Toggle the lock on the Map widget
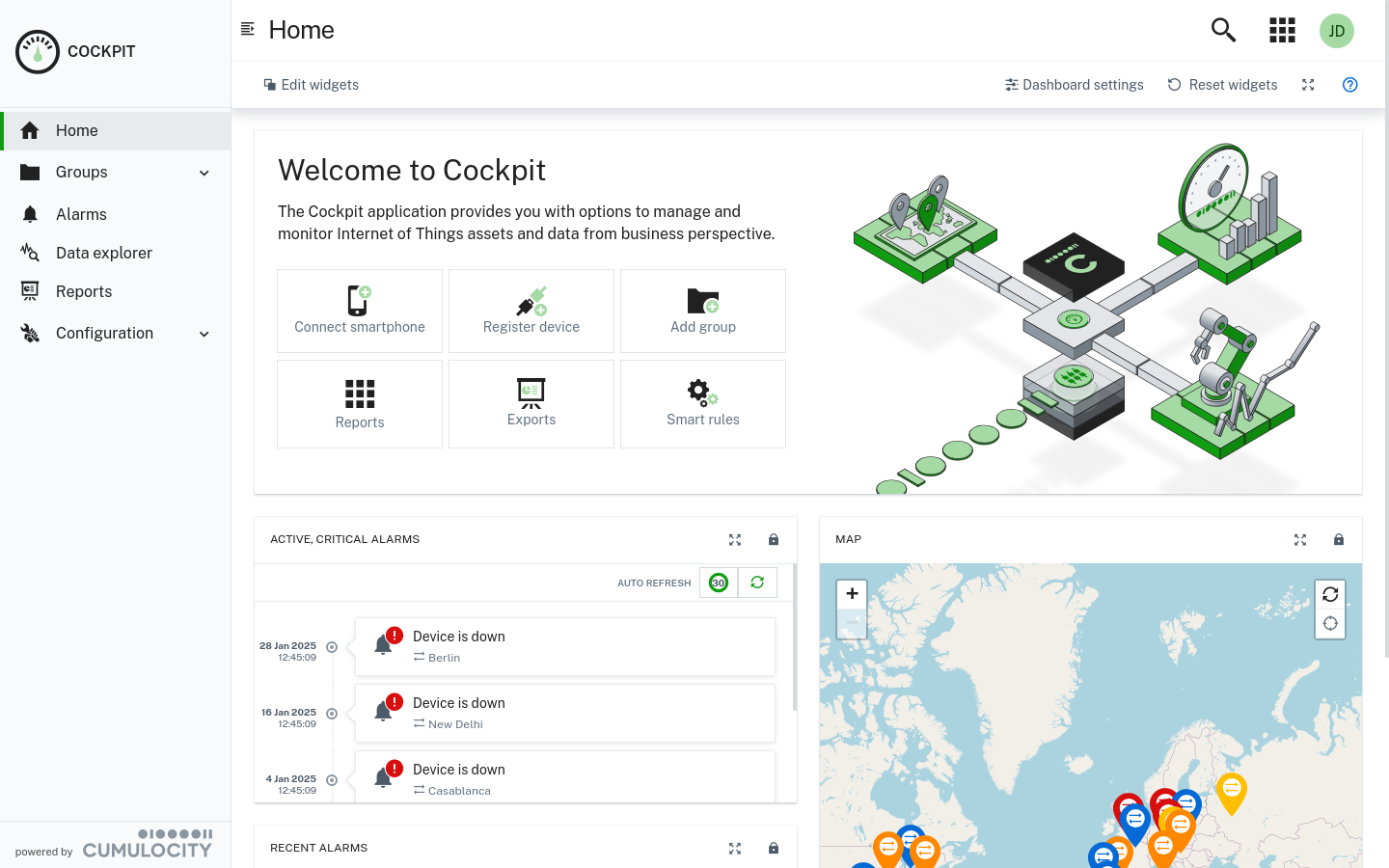This screenshot has height=868, width=1389. [1339, 539]
